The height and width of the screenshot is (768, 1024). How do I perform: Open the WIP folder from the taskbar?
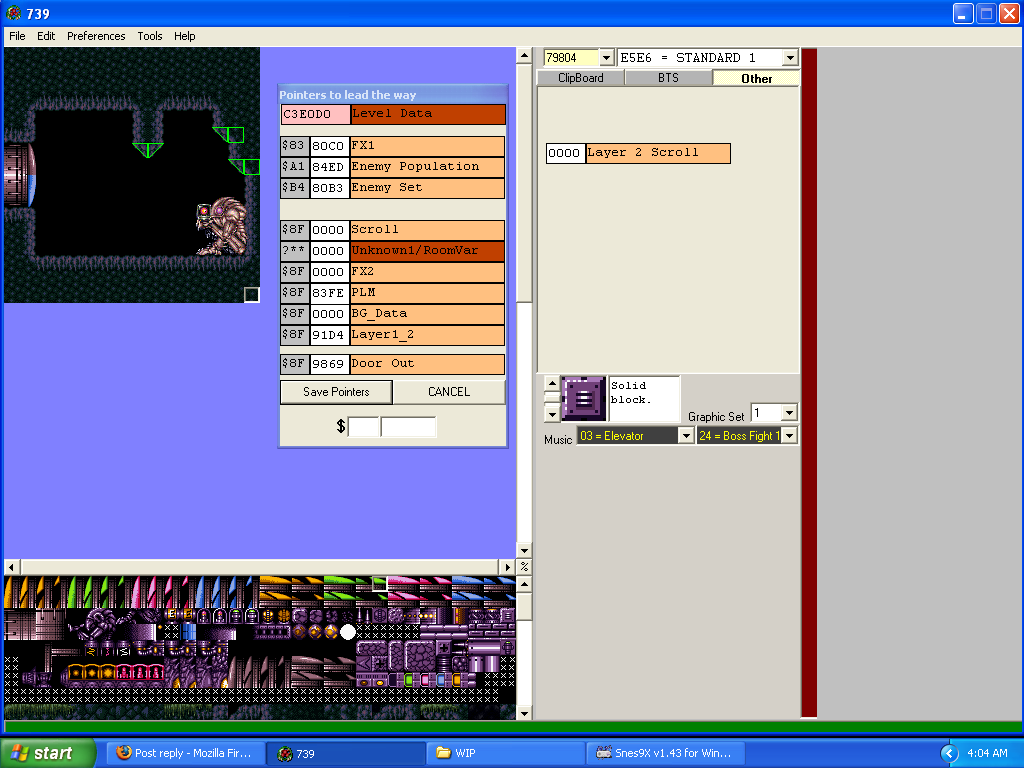(x=505, y=753)
